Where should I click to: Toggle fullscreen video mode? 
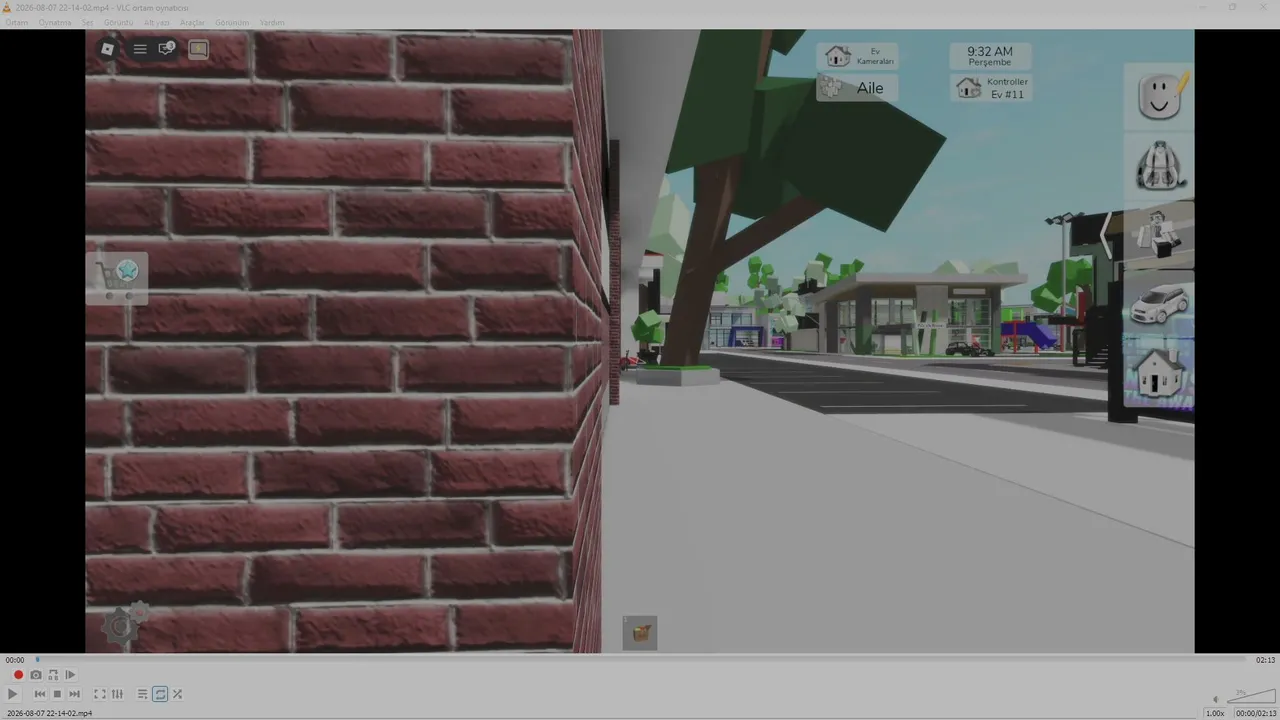tap(100, 694)
